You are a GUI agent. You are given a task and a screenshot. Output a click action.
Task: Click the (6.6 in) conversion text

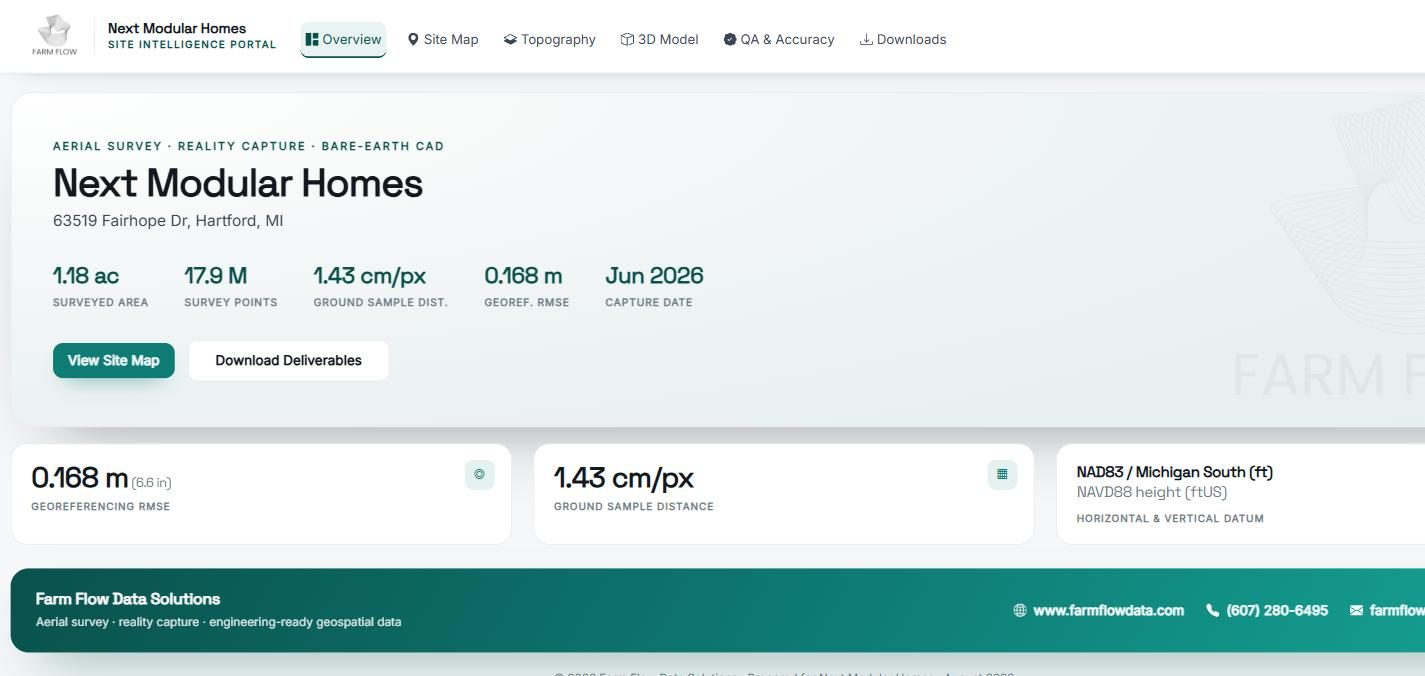tap(151, 483)
